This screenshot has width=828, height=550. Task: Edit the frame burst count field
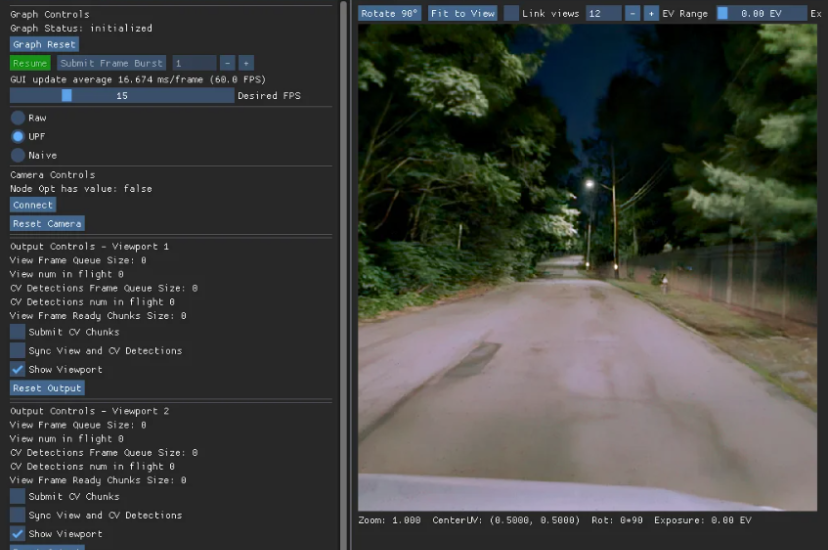194,63
